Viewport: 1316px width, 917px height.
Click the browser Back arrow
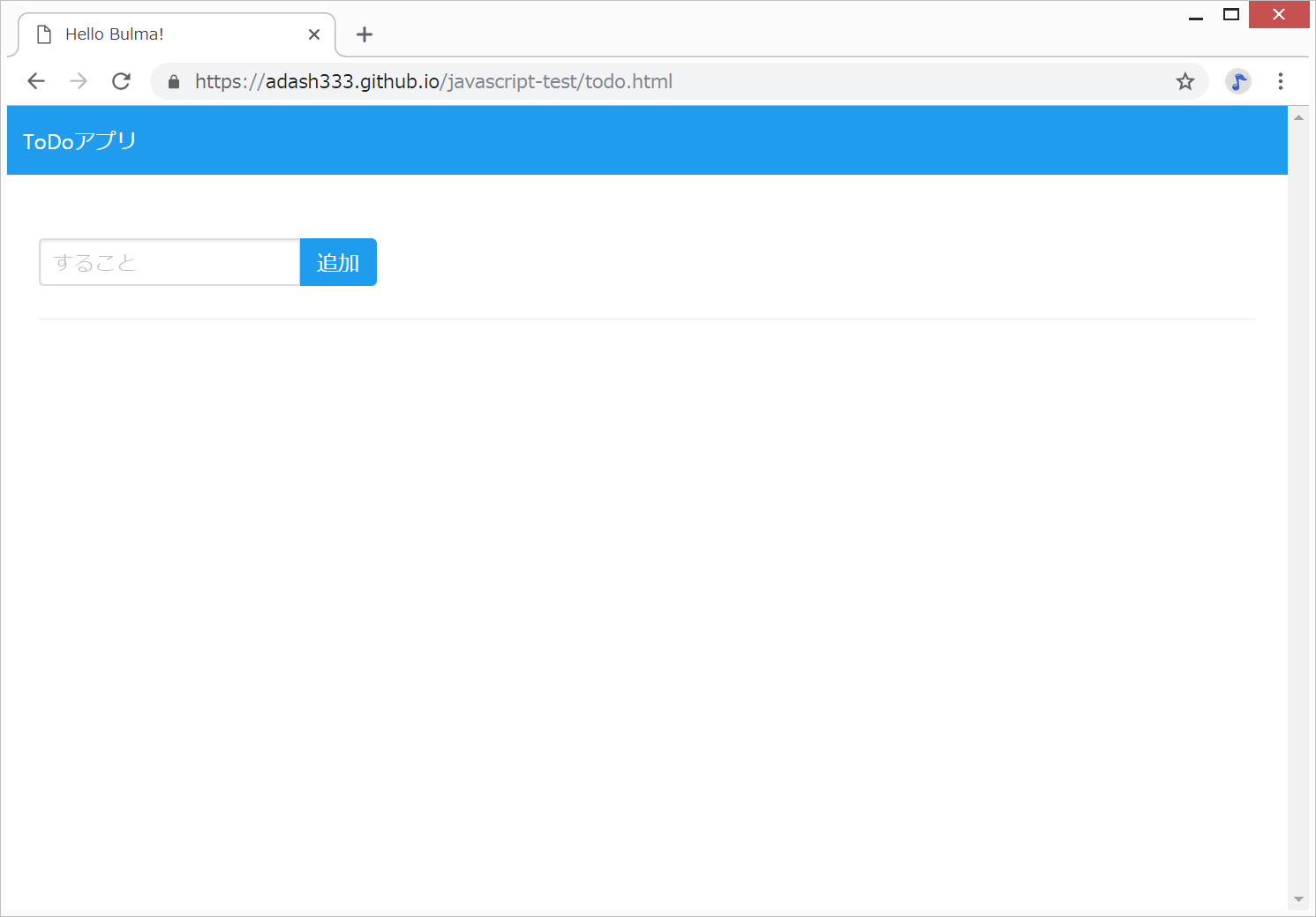(x=36, y=81)
